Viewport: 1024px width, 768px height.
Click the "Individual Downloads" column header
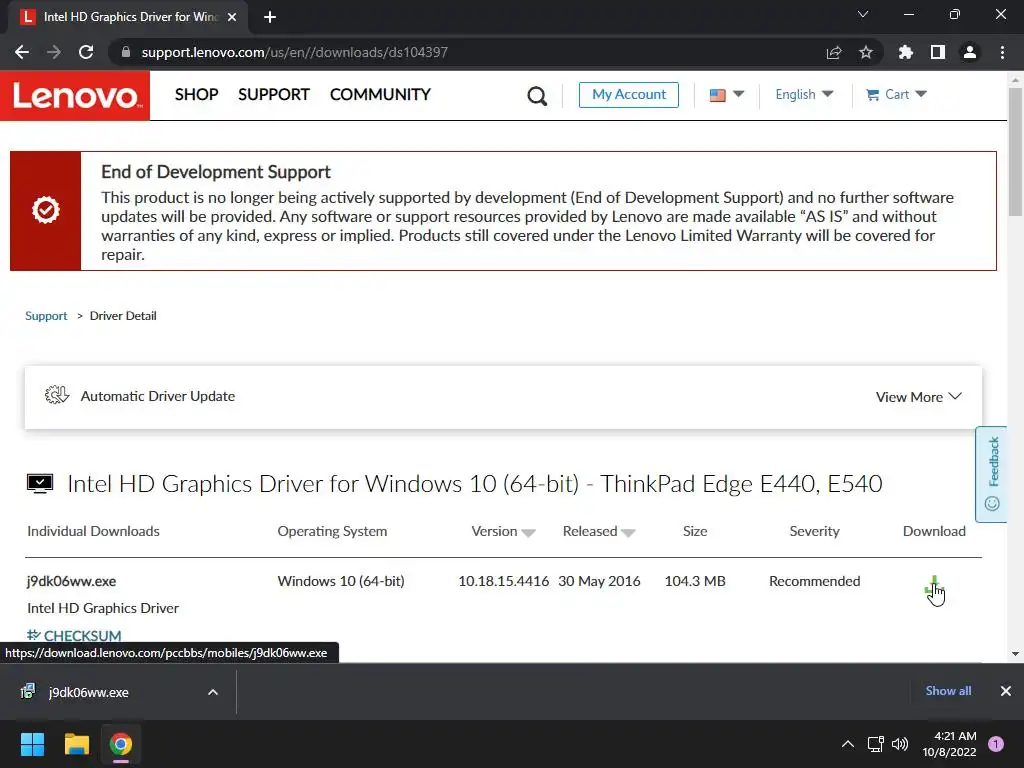93,532
